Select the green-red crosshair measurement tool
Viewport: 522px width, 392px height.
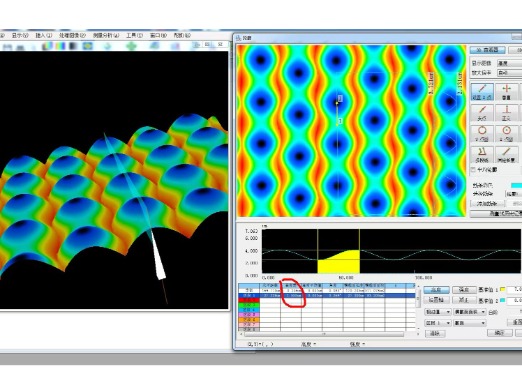click(x=506, y=92)
